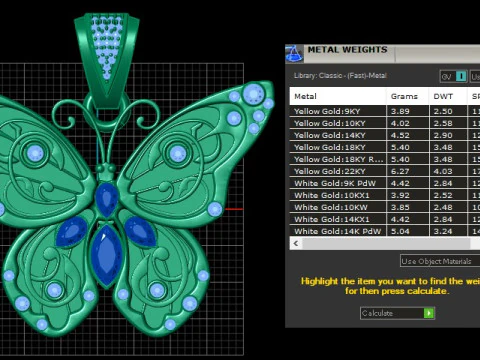Click the DWT column header
This screenshot has width=480, height=360.
click(448, 96)
